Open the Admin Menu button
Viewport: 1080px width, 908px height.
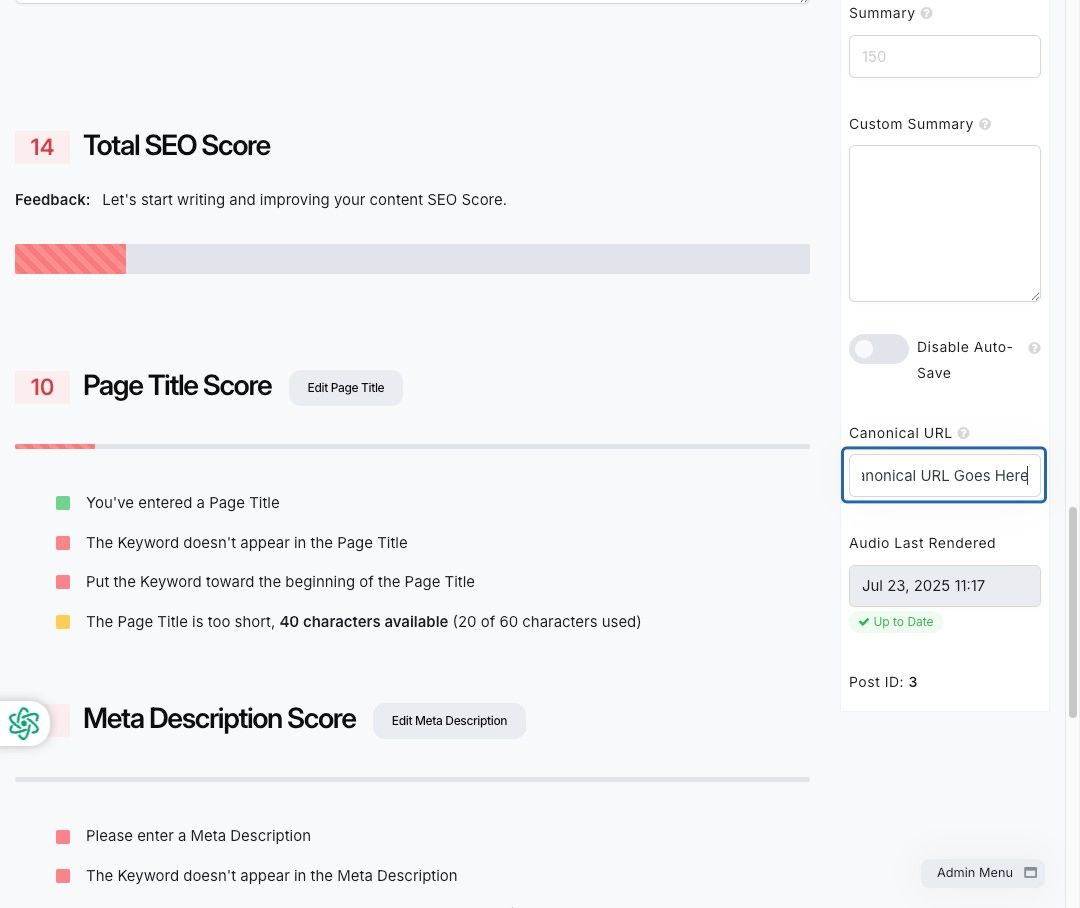pos(983,873)
